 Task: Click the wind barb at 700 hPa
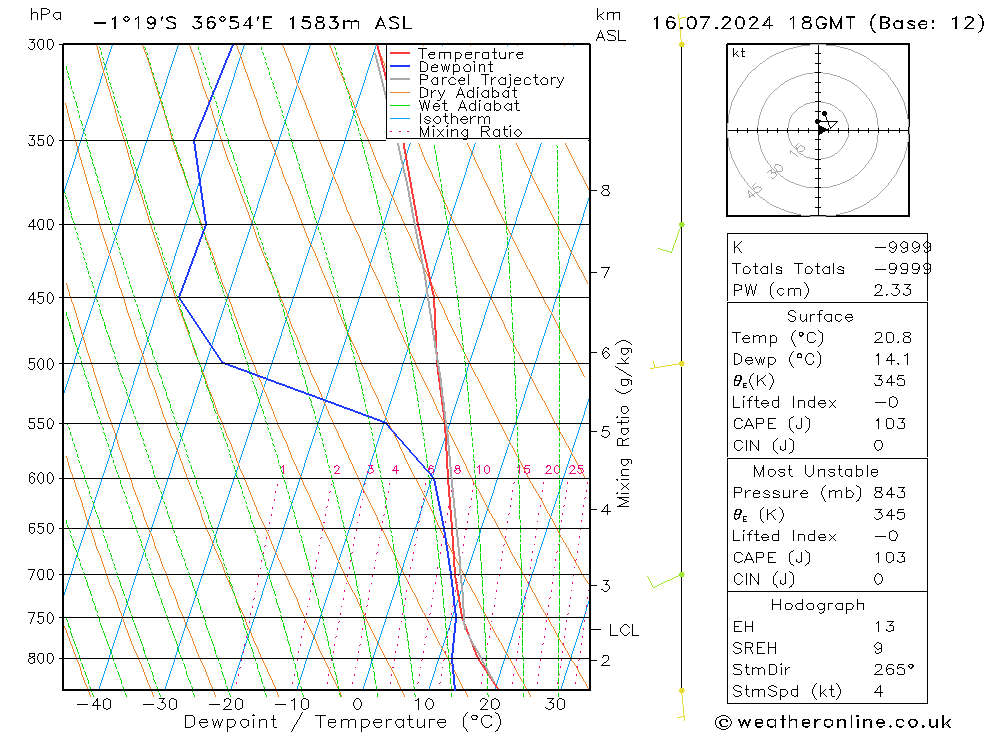click(x=665, y=580)
